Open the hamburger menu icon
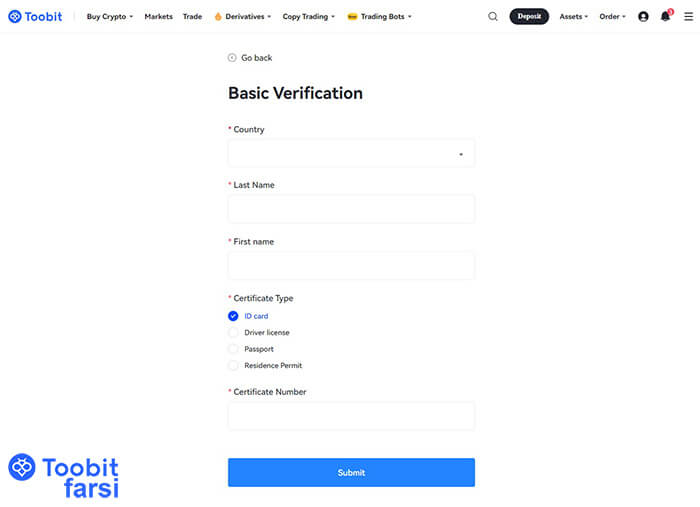 pos(688,17)
